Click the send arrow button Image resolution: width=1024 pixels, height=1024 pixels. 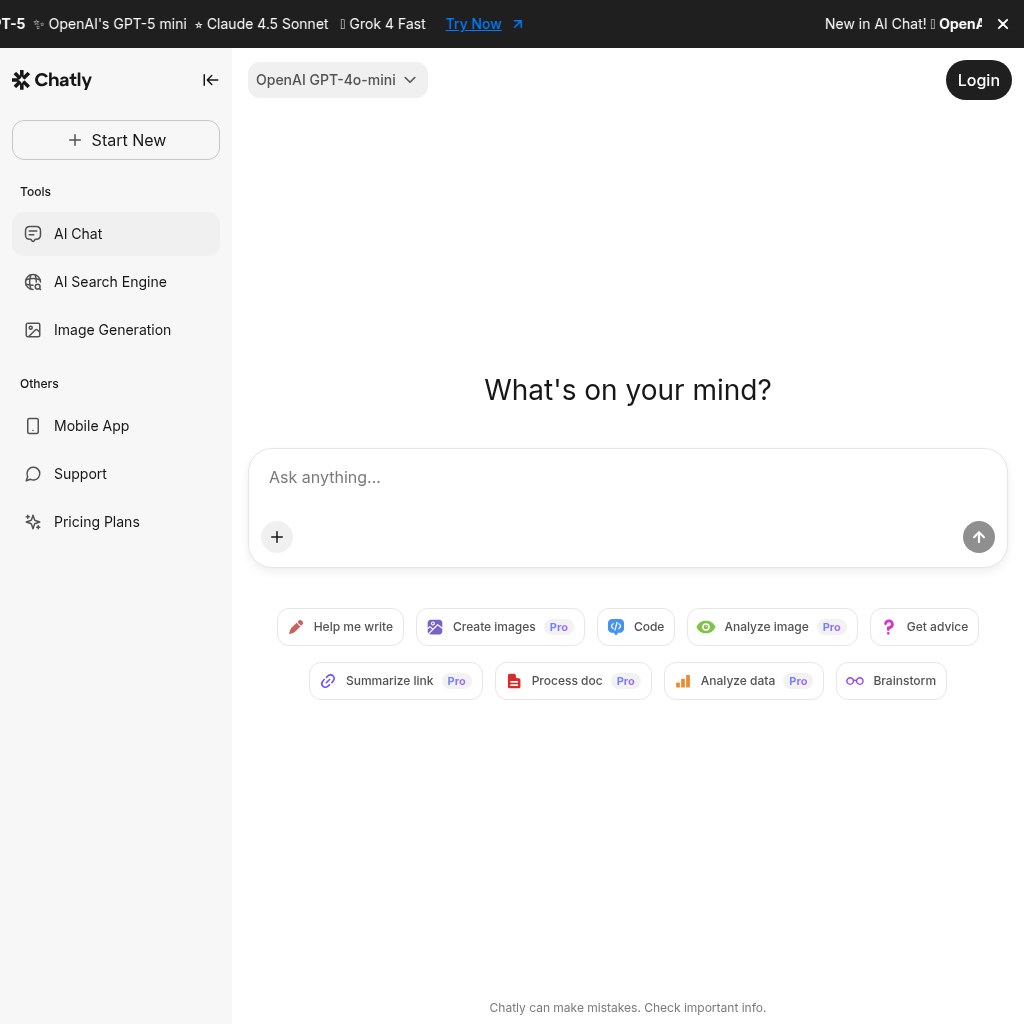coord(978,537)
